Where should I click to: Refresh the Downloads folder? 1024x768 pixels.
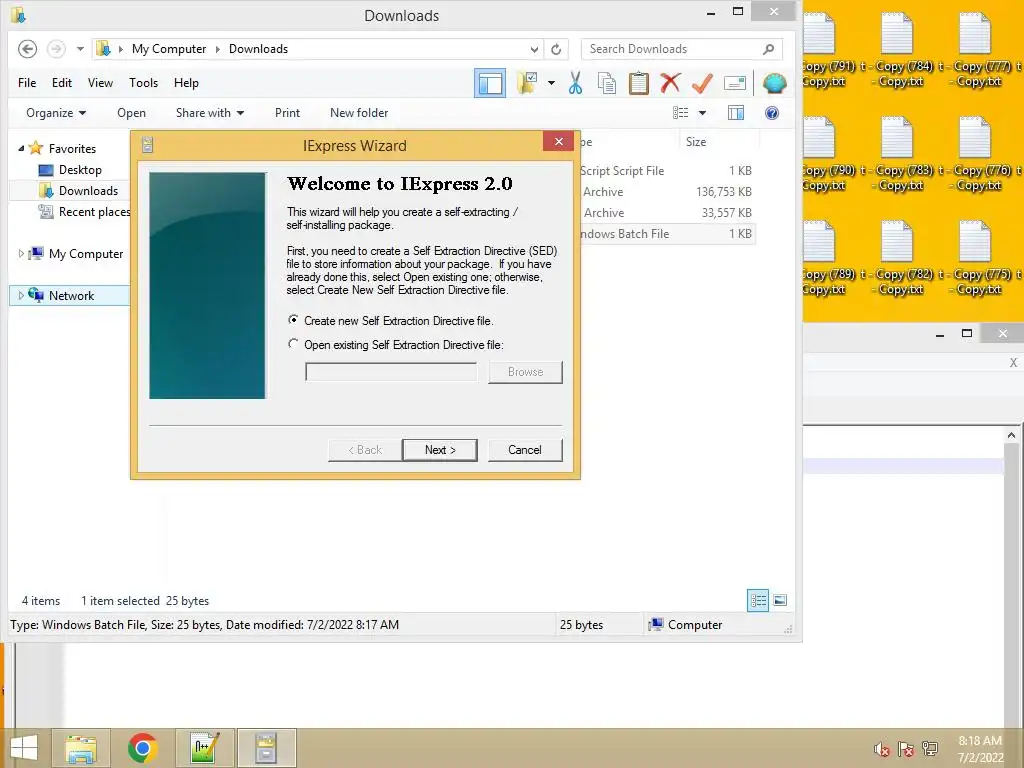point(556,49)
